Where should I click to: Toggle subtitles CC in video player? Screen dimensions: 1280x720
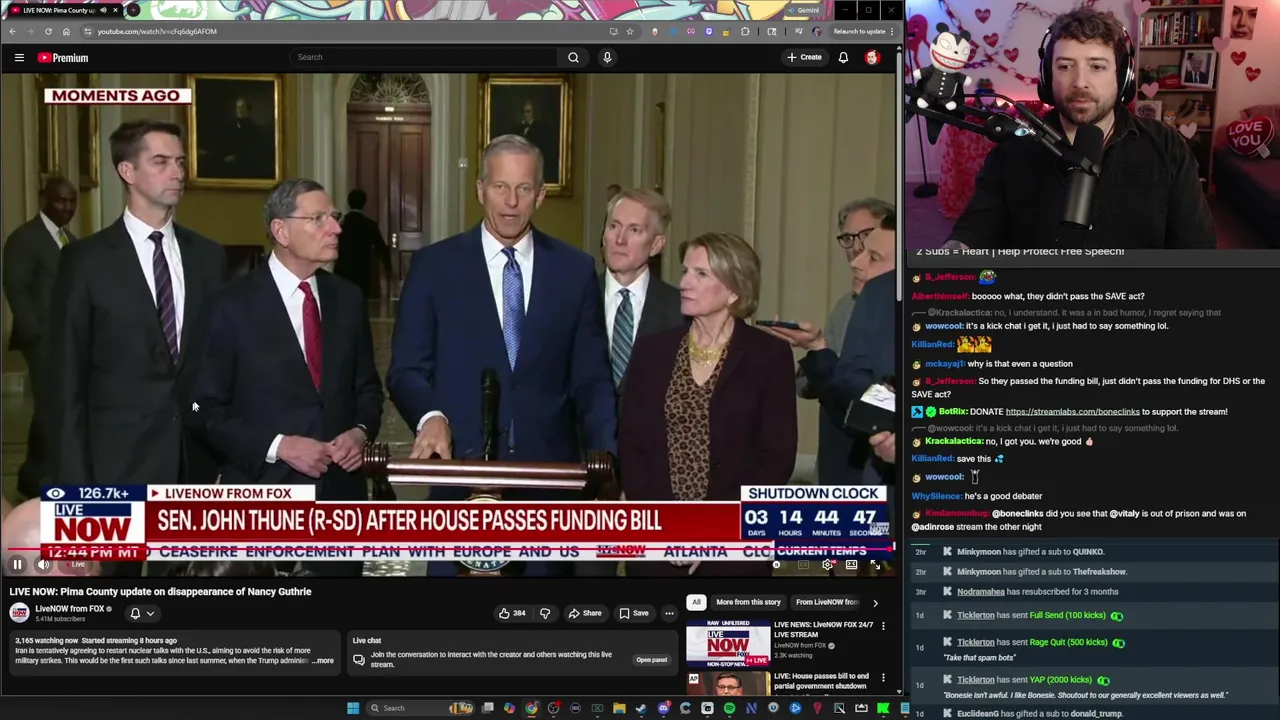click(x=803, y=565)
